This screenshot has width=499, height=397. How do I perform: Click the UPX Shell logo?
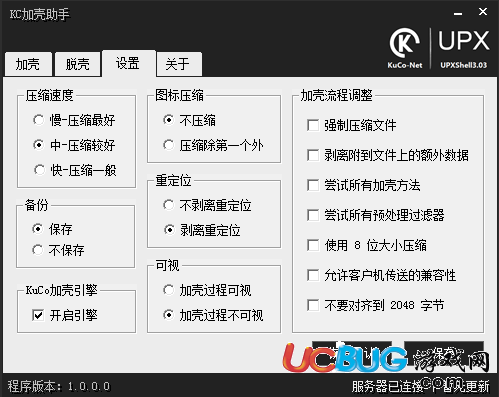click(464, 48)
